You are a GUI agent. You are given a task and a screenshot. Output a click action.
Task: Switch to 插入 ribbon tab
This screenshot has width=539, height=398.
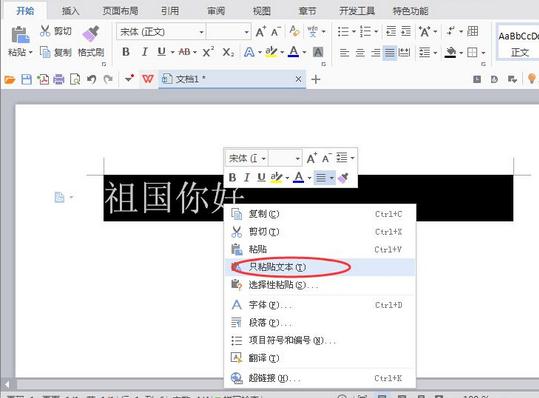70,11
